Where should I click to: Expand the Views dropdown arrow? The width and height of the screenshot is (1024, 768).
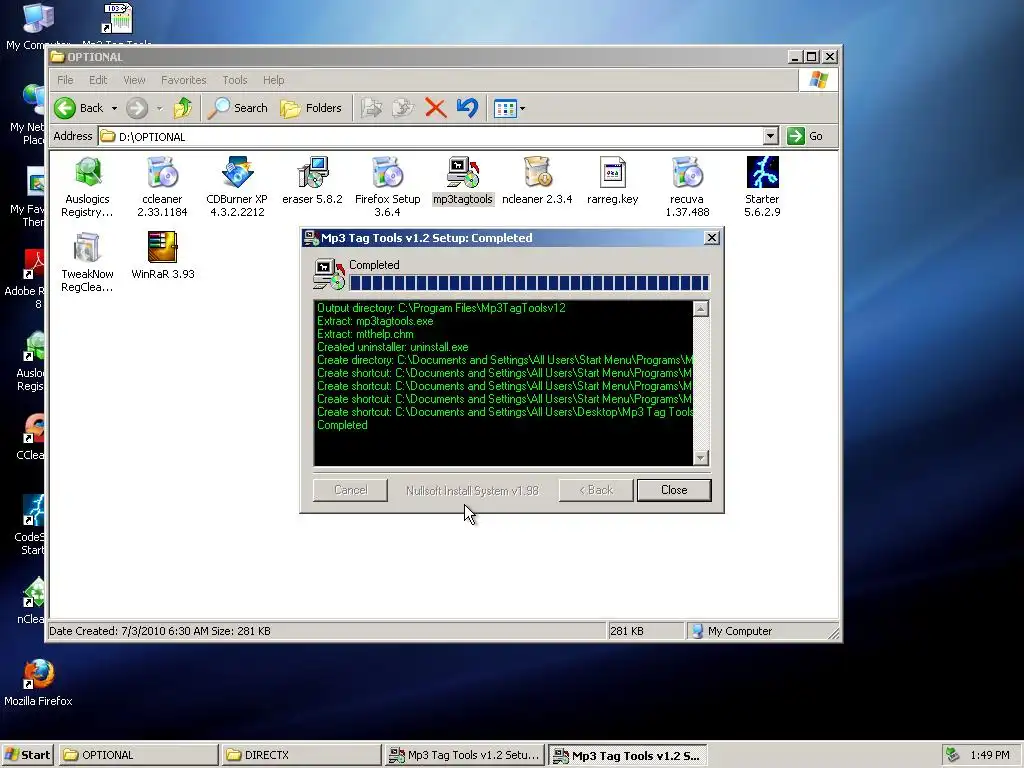(522, 108)
